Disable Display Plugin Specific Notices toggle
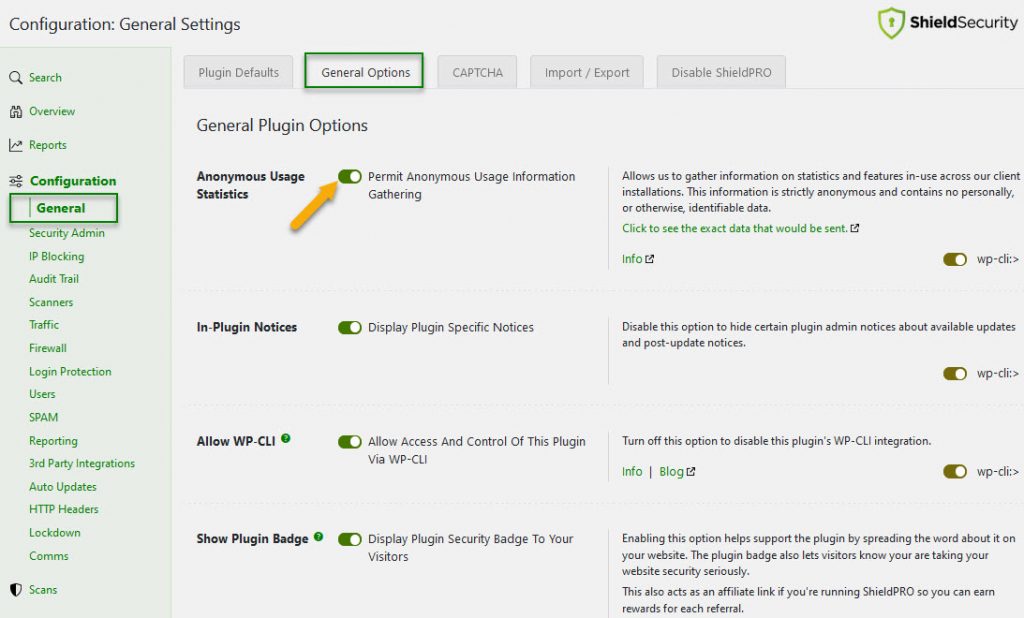Viewport: 1024px width, 618px height. tap(350, 328)
